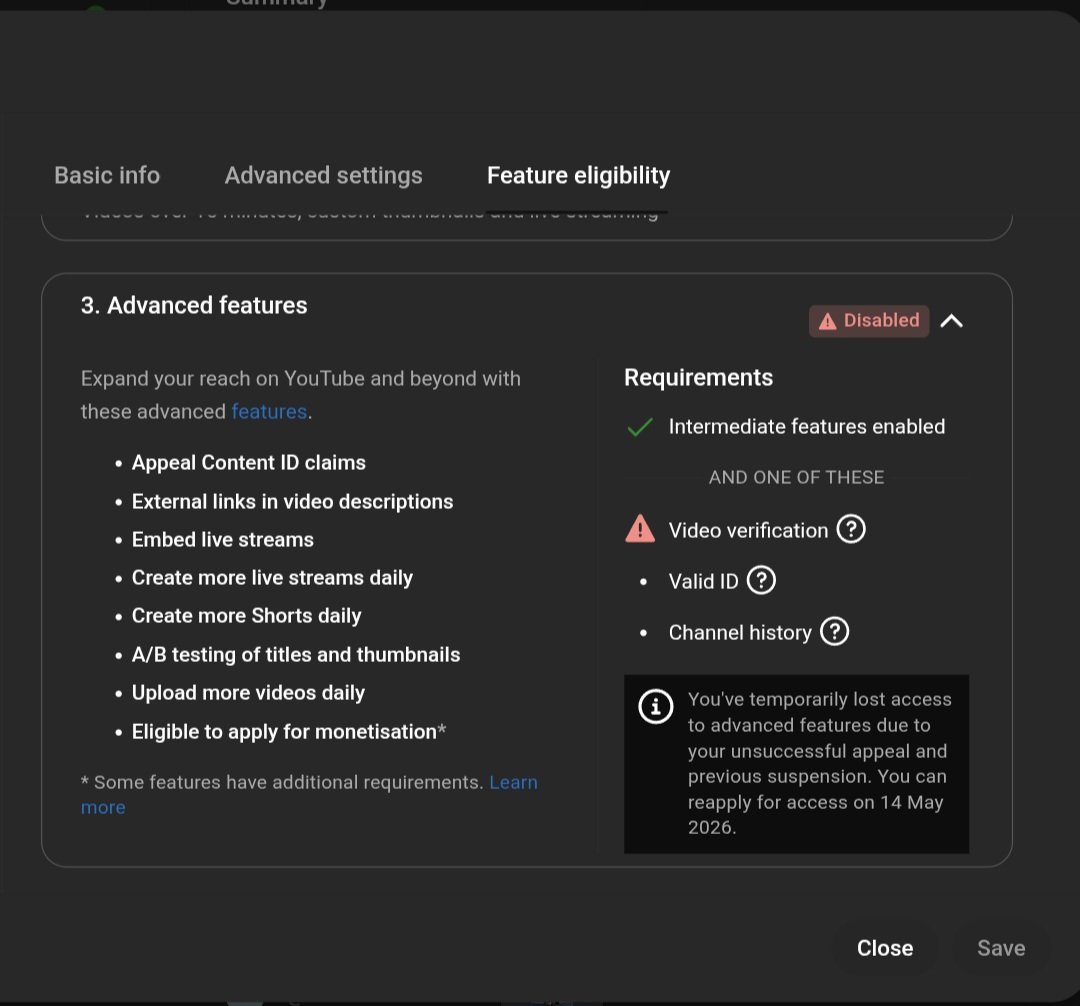Click the 'Video verification' requirement label

pos(748,530)
